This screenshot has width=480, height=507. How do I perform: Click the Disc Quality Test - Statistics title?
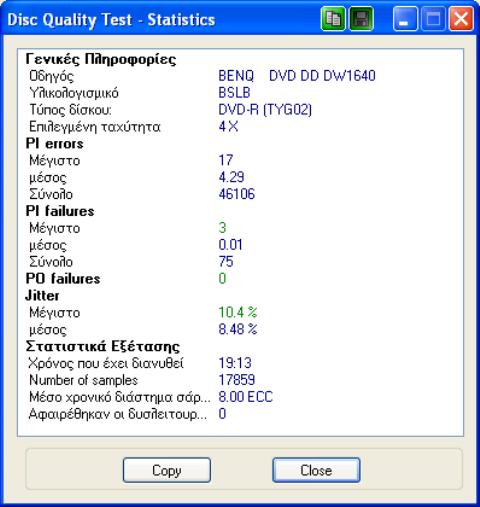point(111,20)
